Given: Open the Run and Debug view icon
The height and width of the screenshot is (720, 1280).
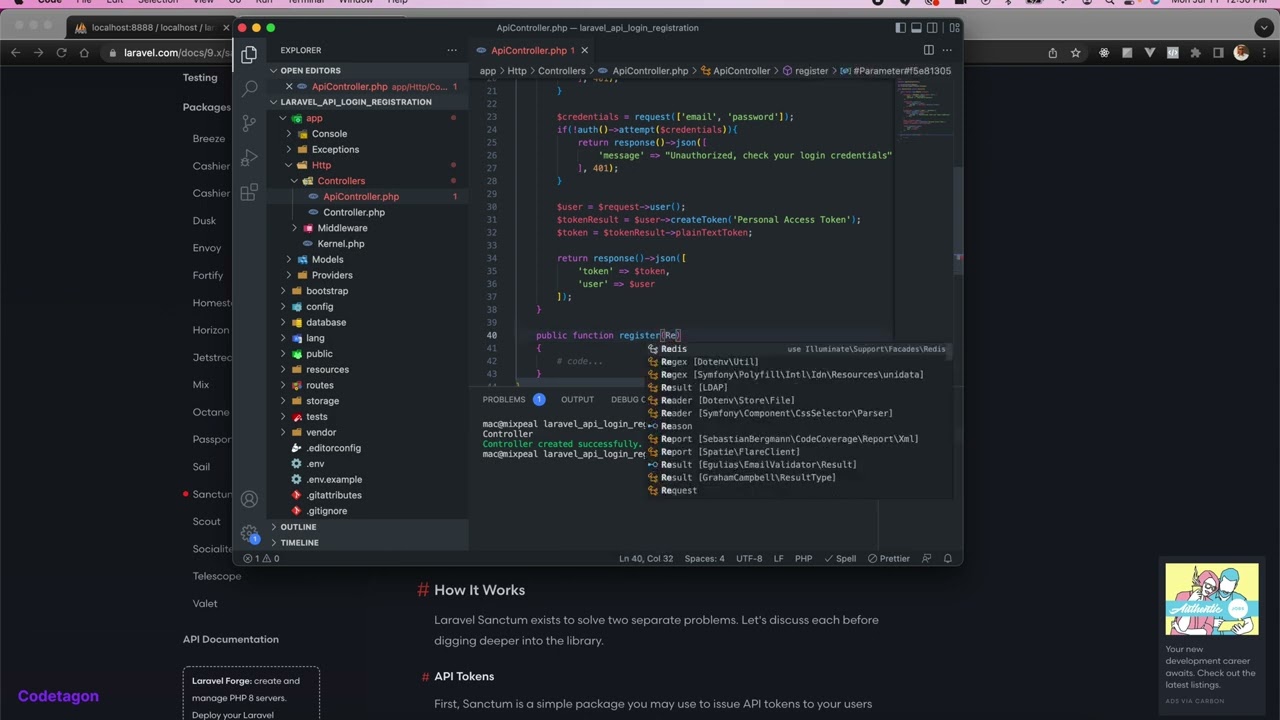Looking at the screenshot, I should click(x=249, y=157).
